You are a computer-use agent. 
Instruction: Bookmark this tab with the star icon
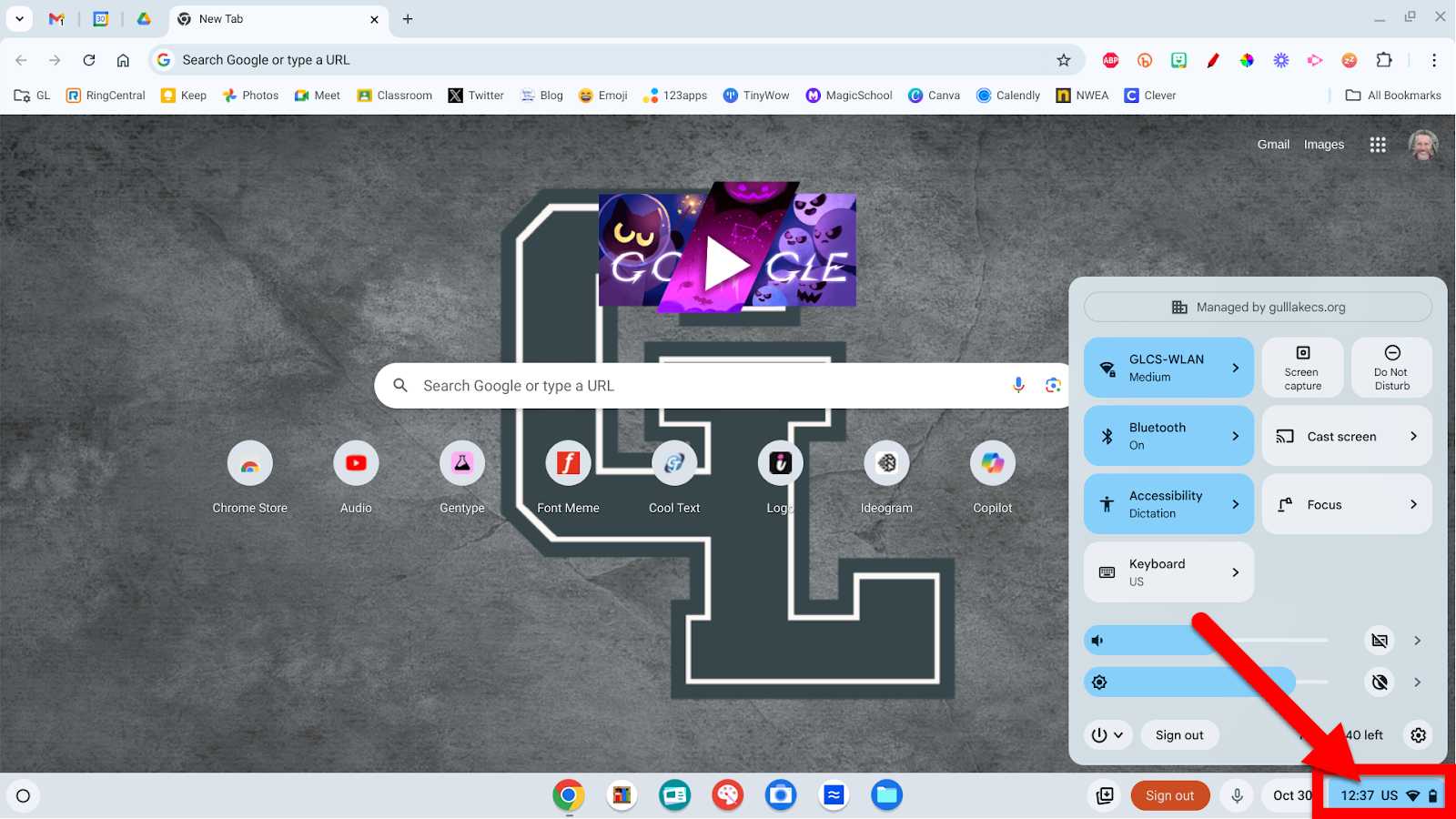click(x=1064, y=60)
